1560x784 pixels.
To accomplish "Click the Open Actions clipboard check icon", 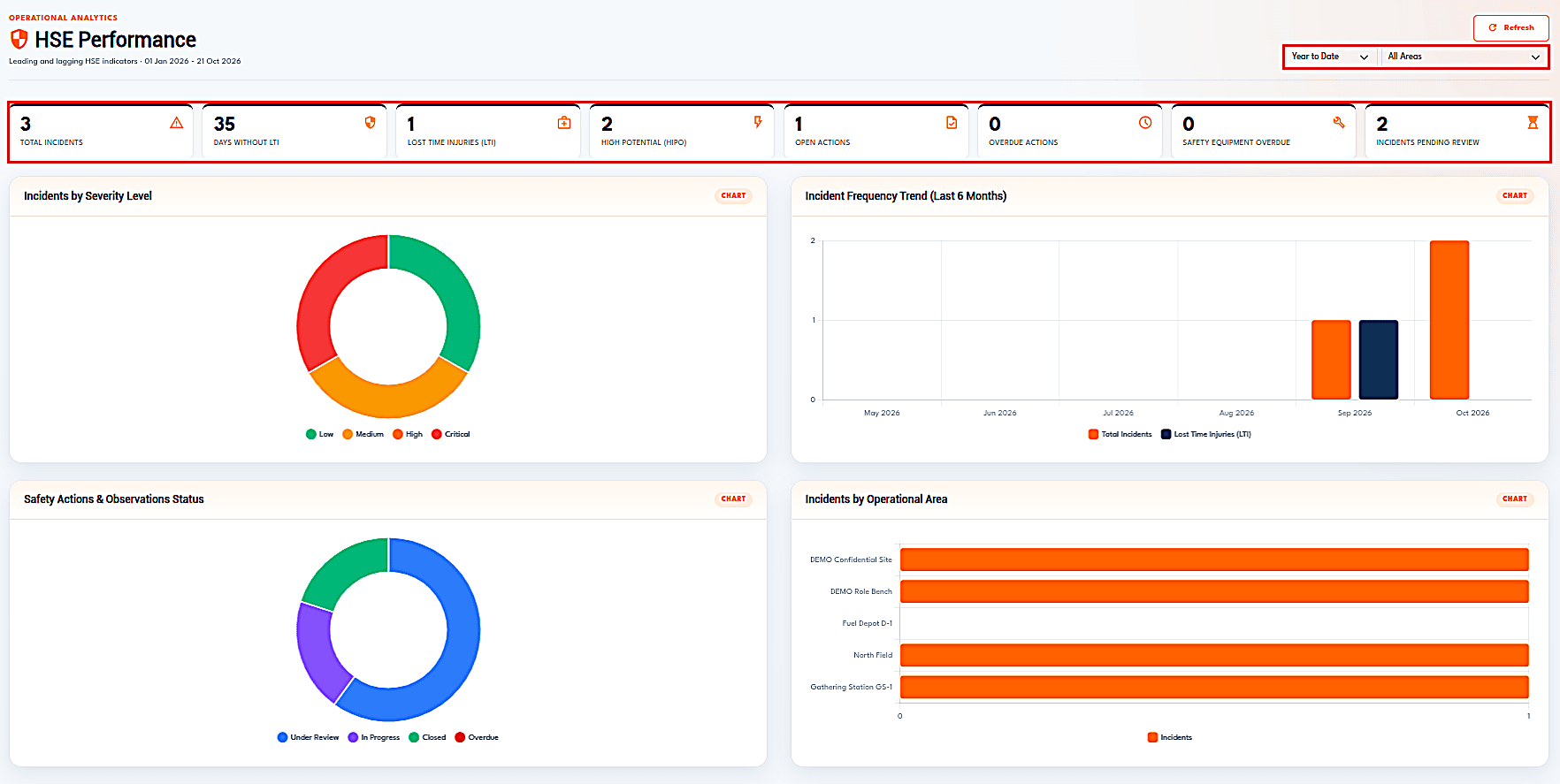I will (952, 123).
